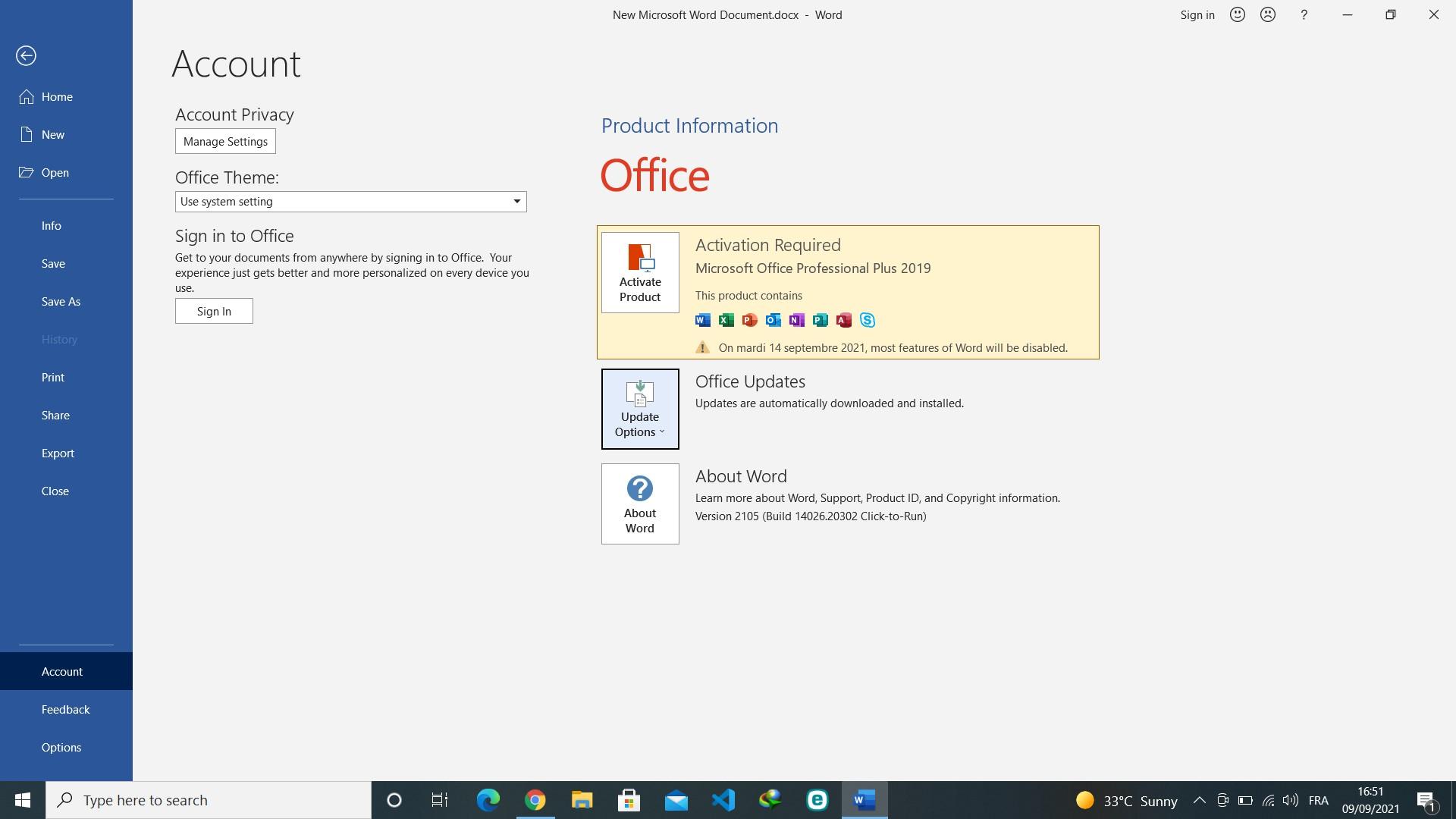Click the PowerPoint icon under product contains
Viewport: 1456px width, 819px height.
(x=750, y=320)
